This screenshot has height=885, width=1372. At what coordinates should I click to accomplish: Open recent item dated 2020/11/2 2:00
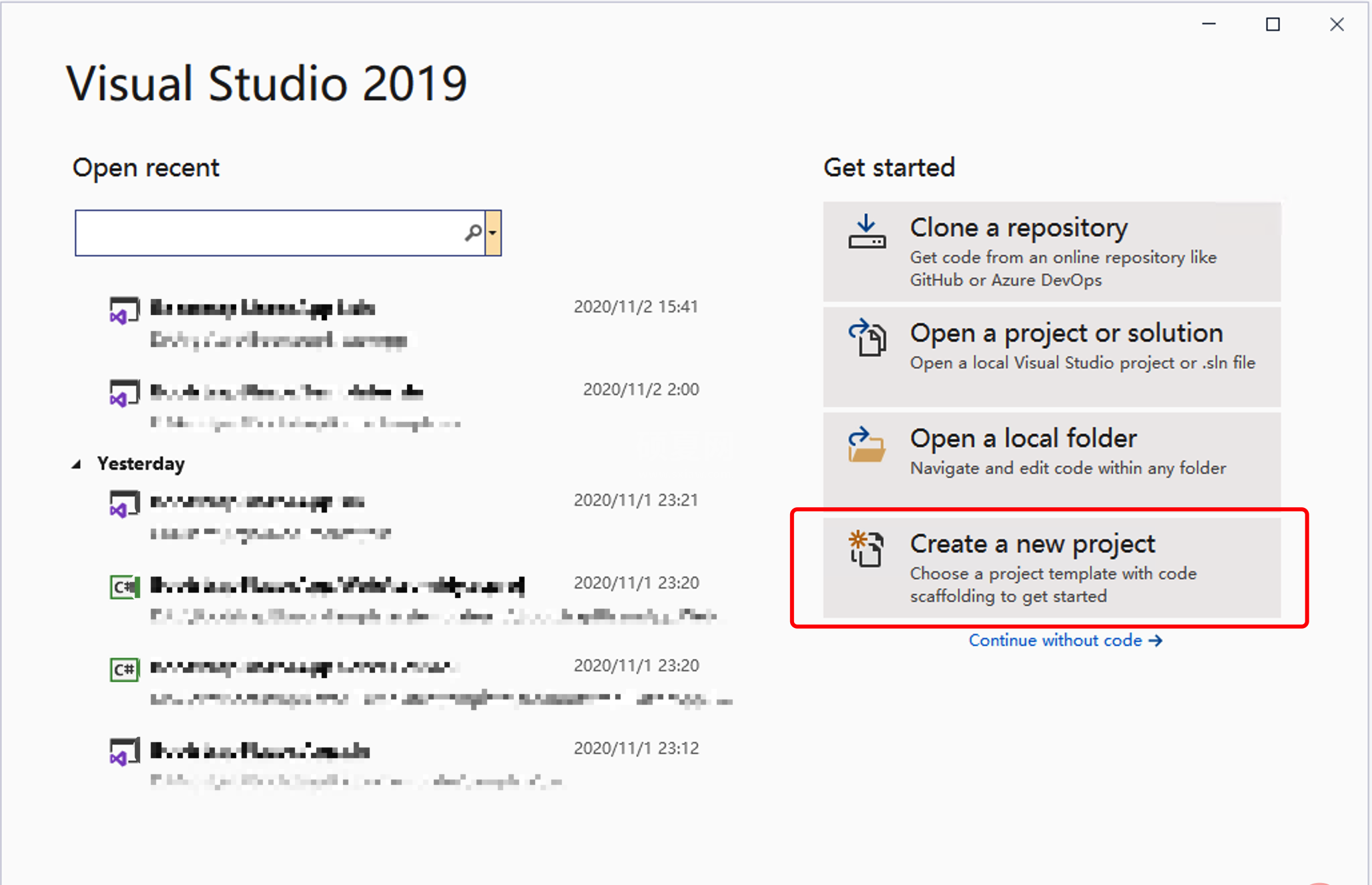click(x=404, y=406)
